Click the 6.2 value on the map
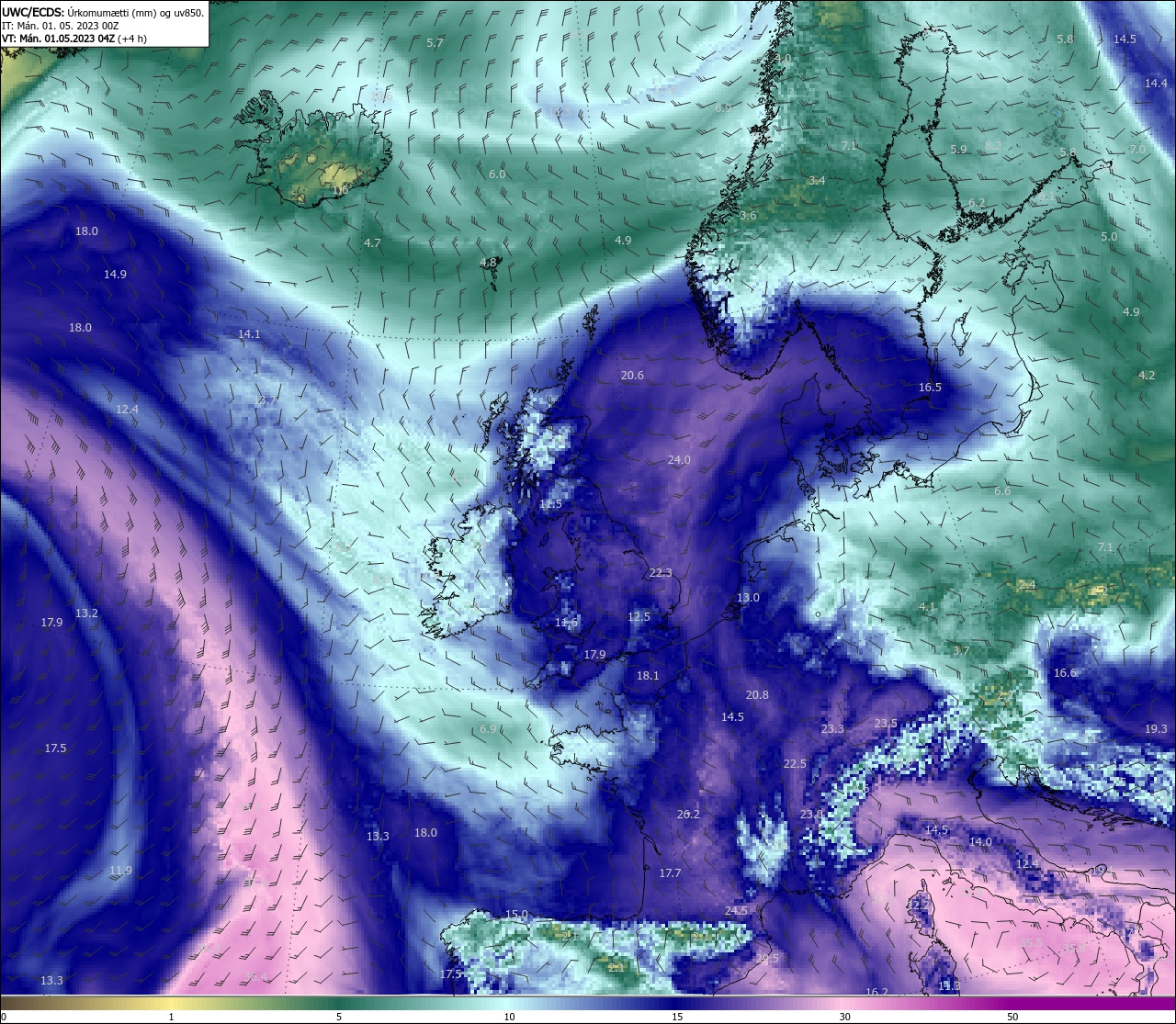The image size is (1176, 1024). tap(977, 203)
